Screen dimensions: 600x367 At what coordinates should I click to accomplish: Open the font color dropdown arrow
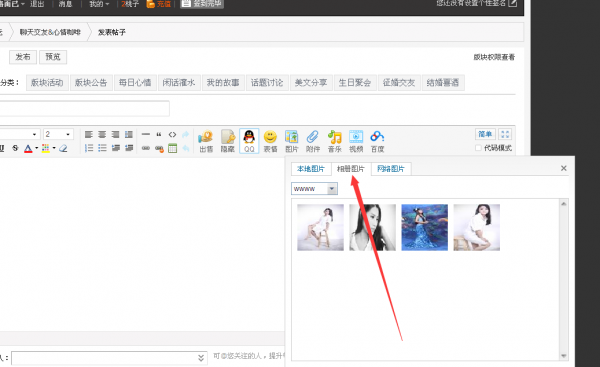(x=37, y=148)
